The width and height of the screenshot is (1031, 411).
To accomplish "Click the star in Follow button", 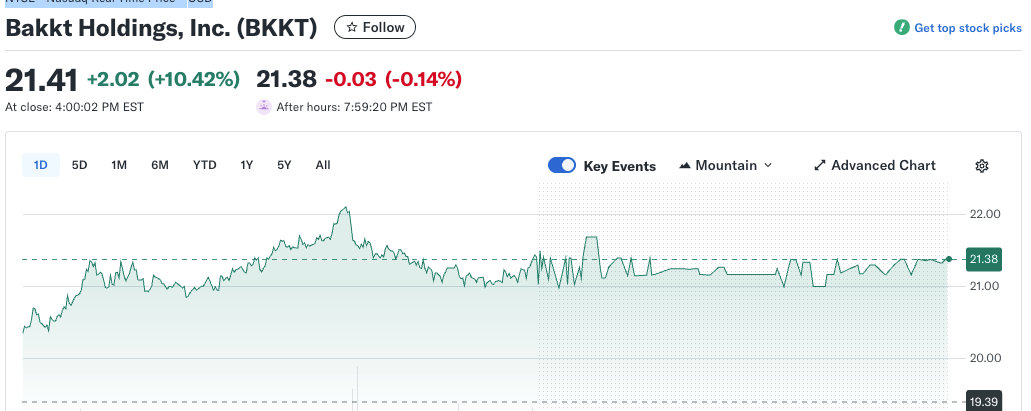I will (351, 28).
